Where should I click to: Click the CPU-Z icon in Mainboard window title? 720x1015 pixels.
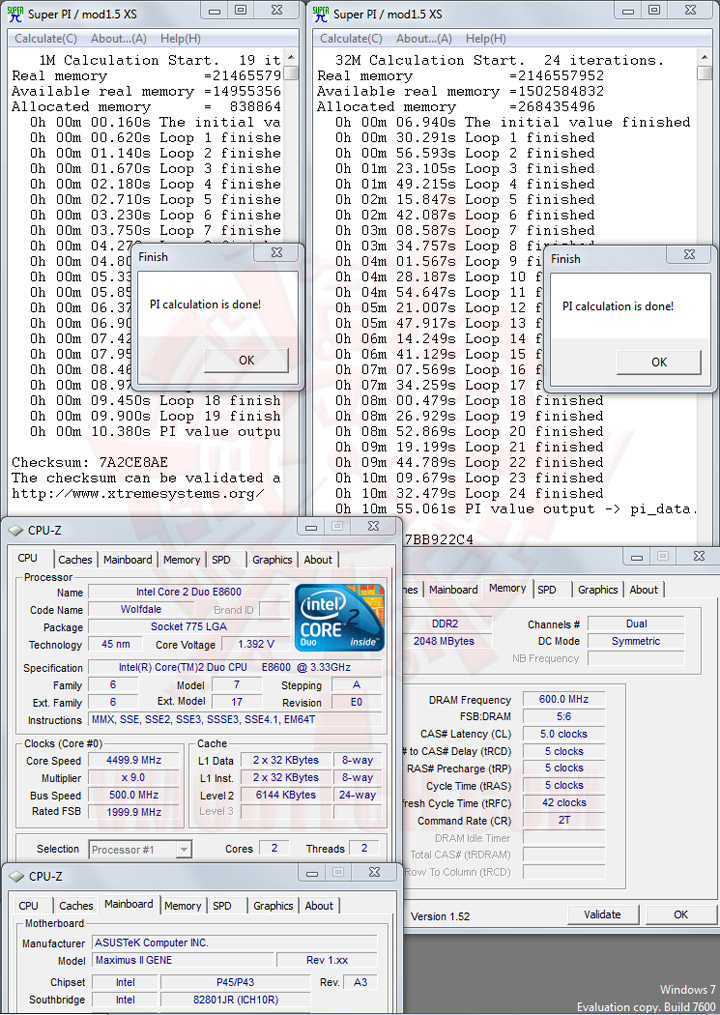point(16,876)
